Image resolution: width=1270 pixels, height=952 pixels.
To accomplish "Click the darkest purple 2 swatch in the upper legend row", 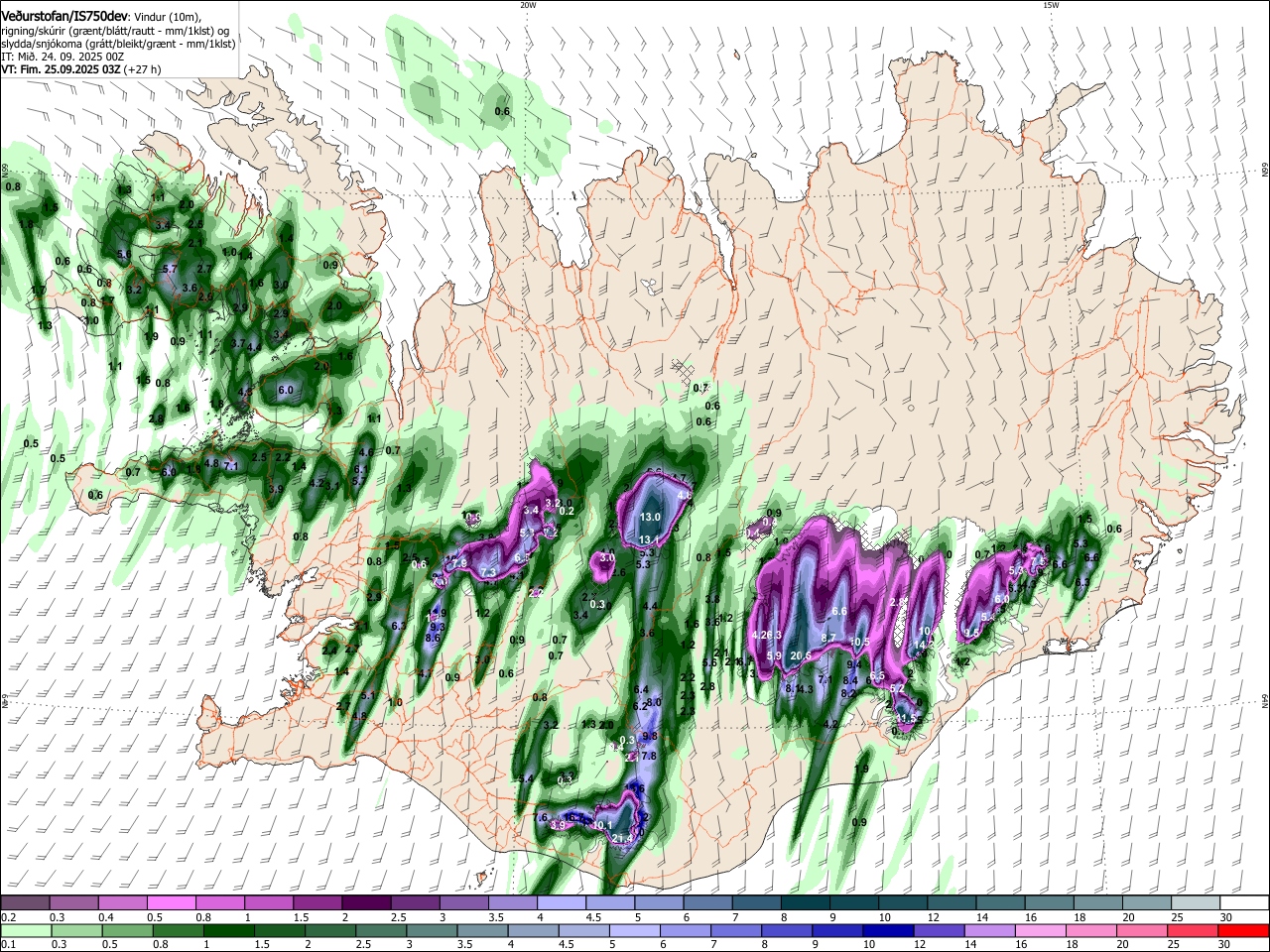I will point(365,902).
